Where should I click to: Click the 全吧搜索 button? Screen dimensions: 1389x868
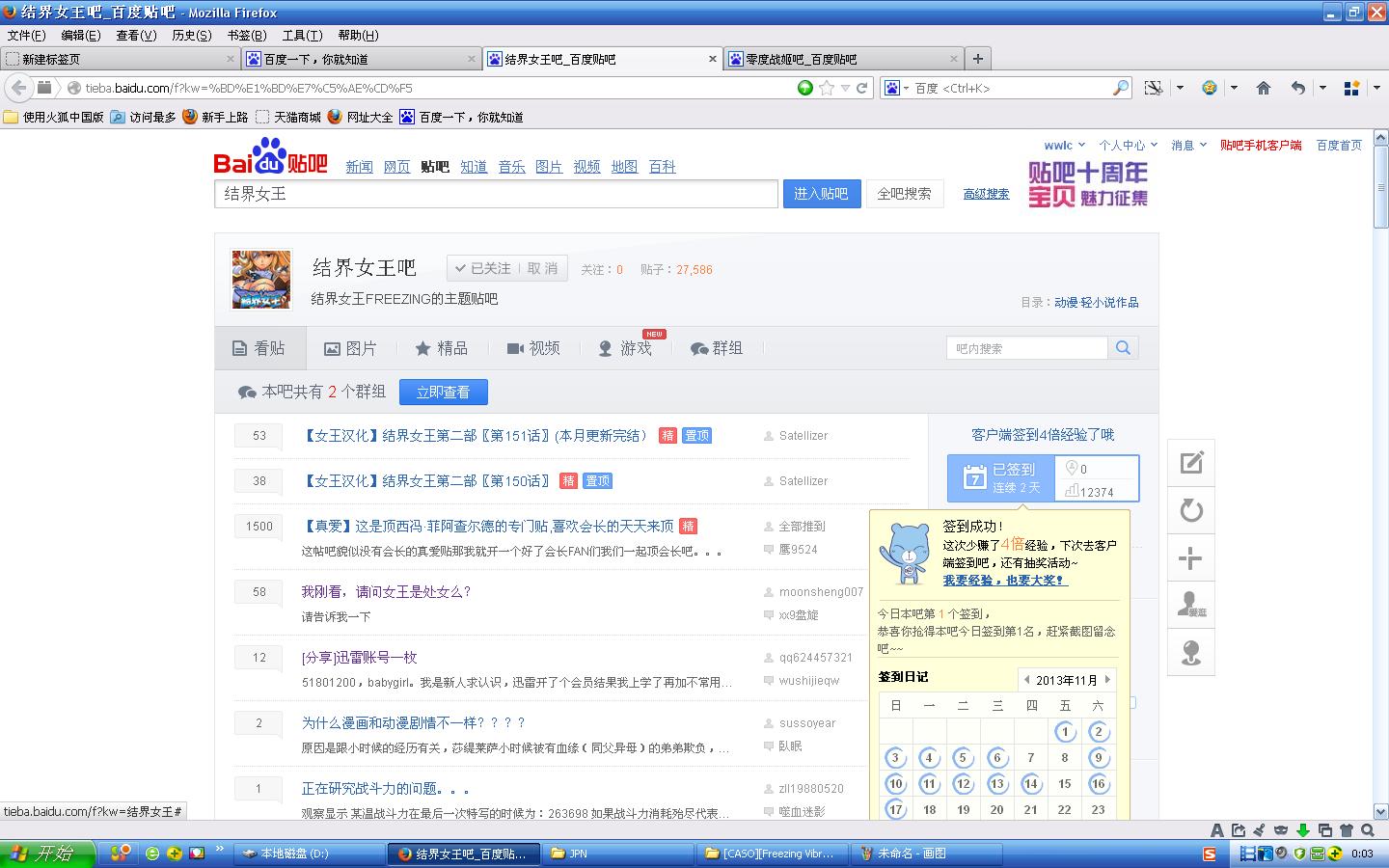904,194
